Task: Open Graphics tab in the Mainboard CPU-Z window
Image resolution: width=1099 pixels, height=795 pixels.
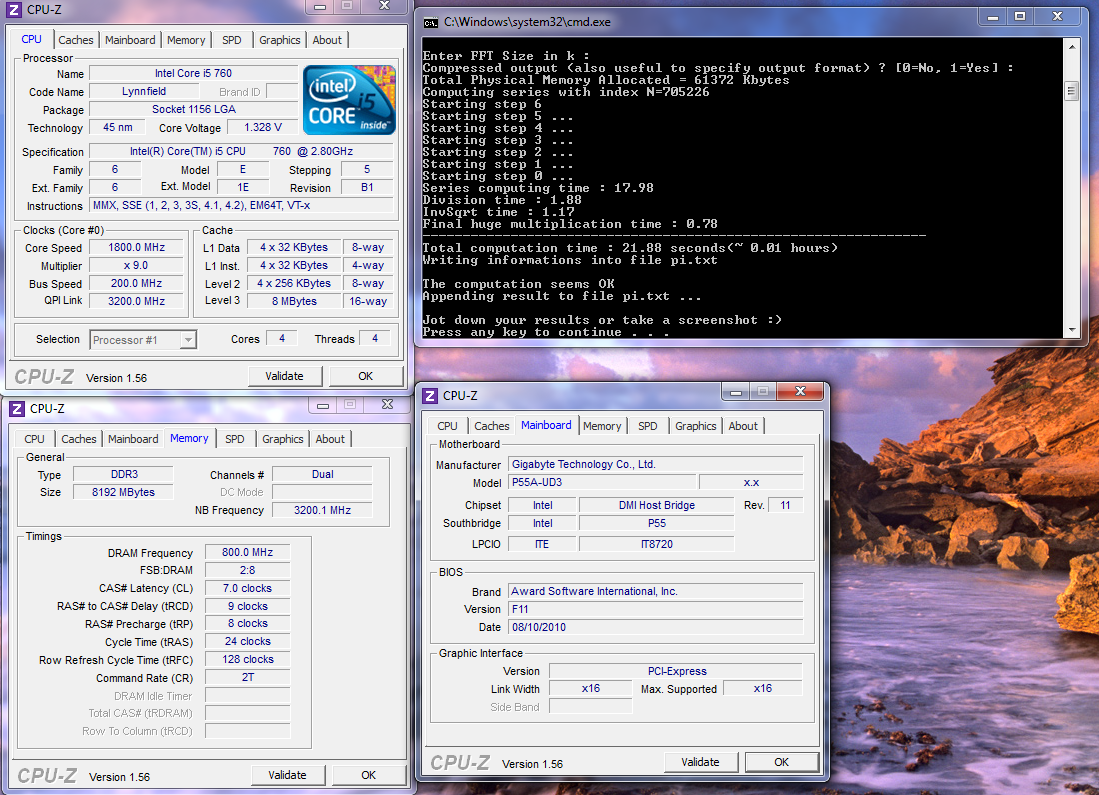Action: pos(695,426)
